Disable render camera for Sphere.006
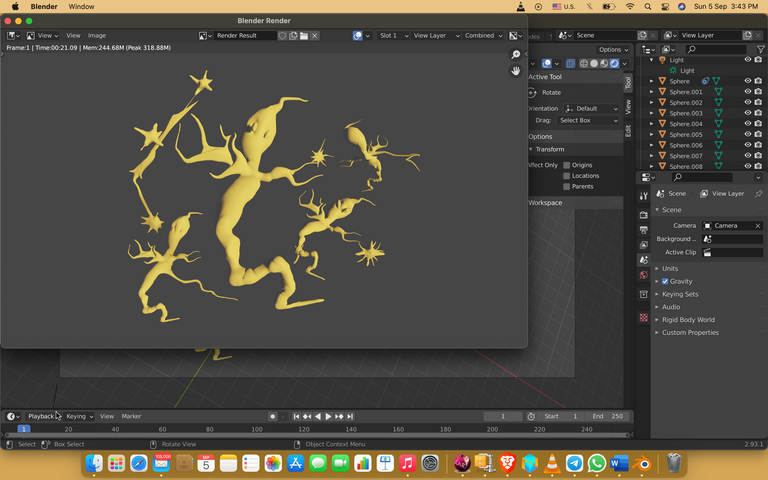The image size is (768, 480). click(x=758, y=145)
